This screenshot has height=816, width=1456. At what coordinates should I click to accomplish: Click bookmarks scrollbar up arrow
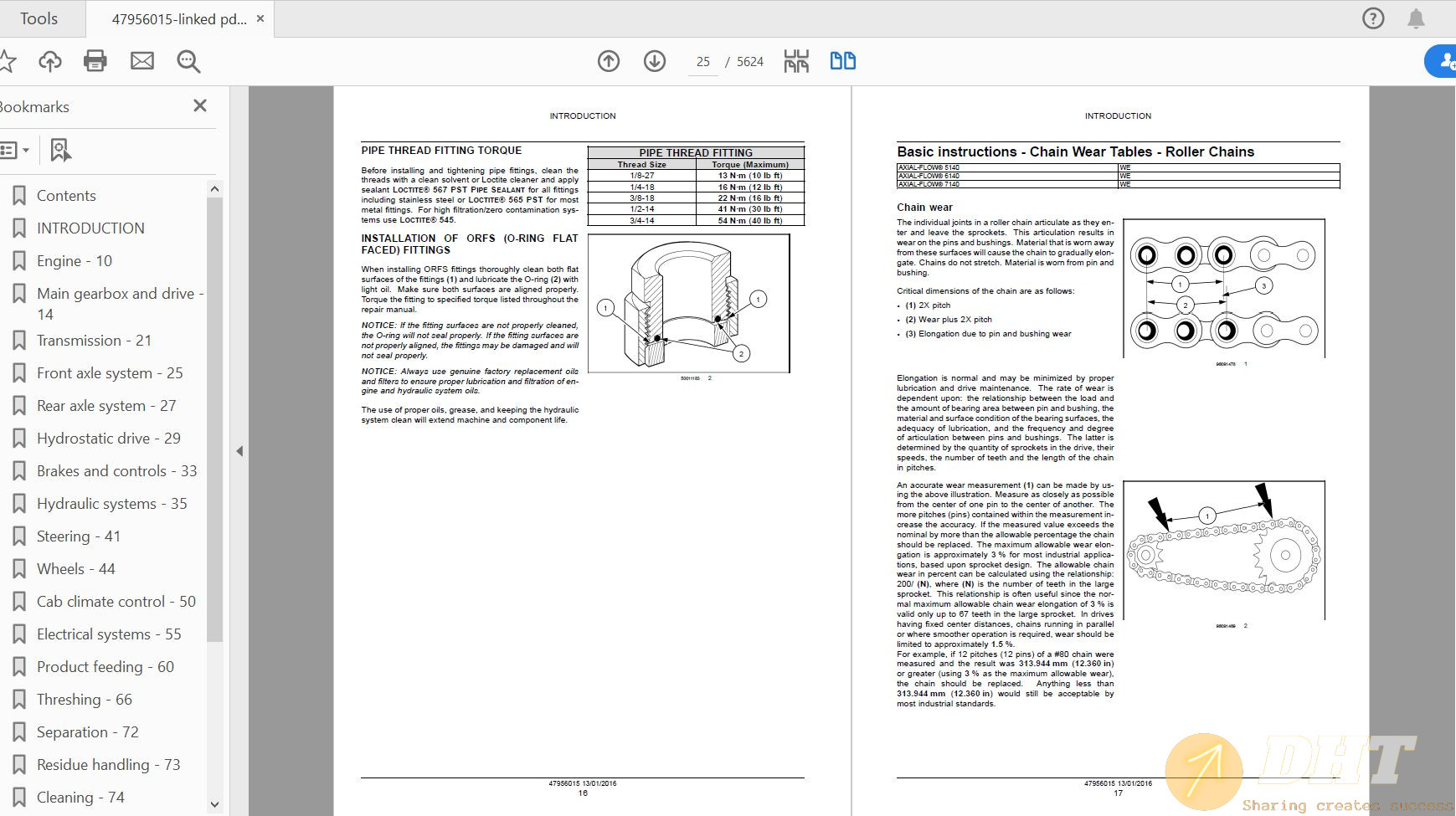click(x=214, y=189)
